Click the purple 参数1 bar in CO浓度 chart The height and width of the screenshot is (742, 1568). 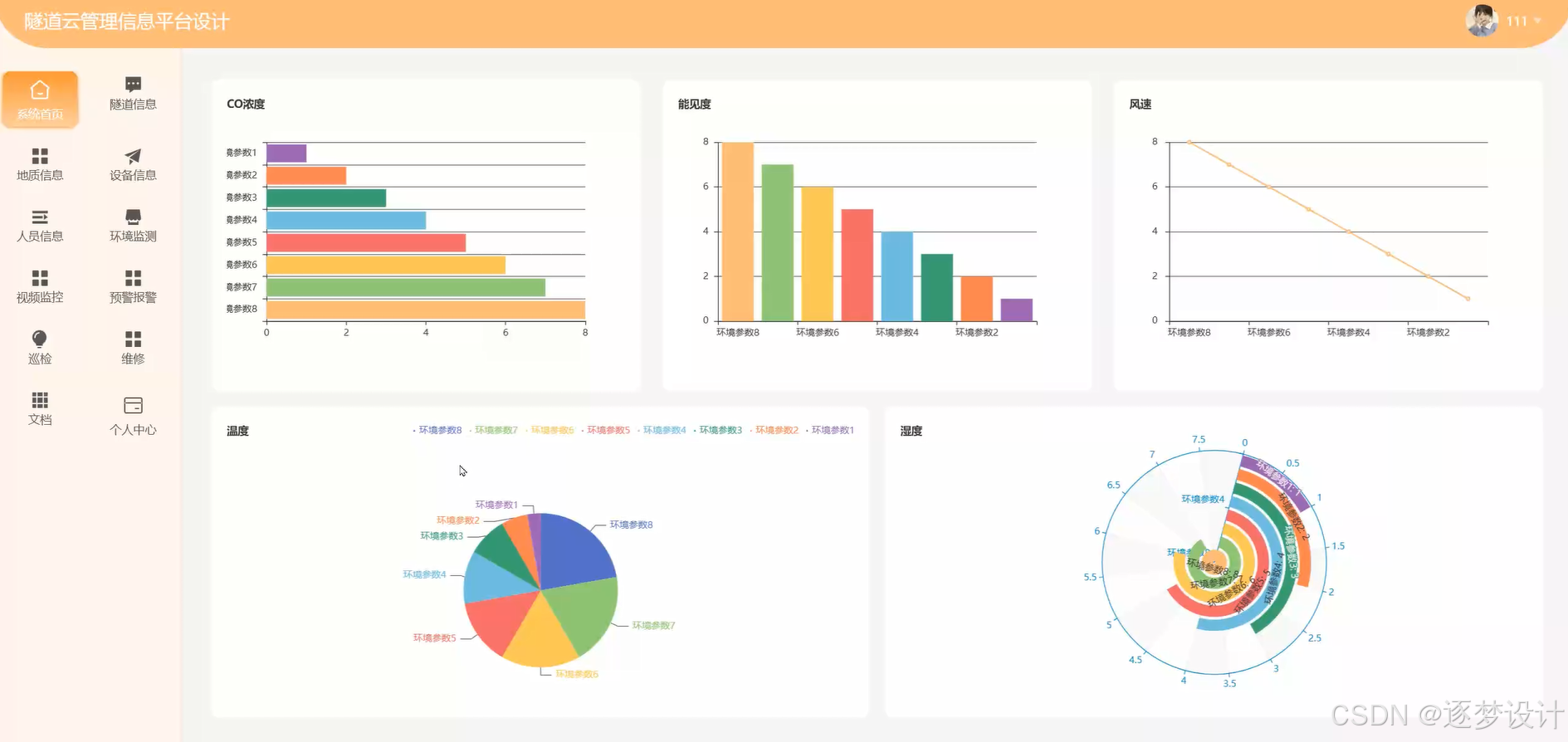(286, 154)
